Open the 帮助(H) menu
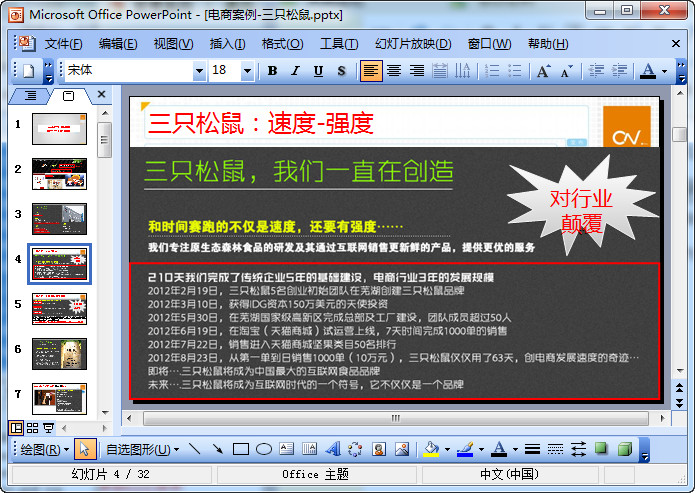Viewport: 695px width, 493px height. coord(548,44)
